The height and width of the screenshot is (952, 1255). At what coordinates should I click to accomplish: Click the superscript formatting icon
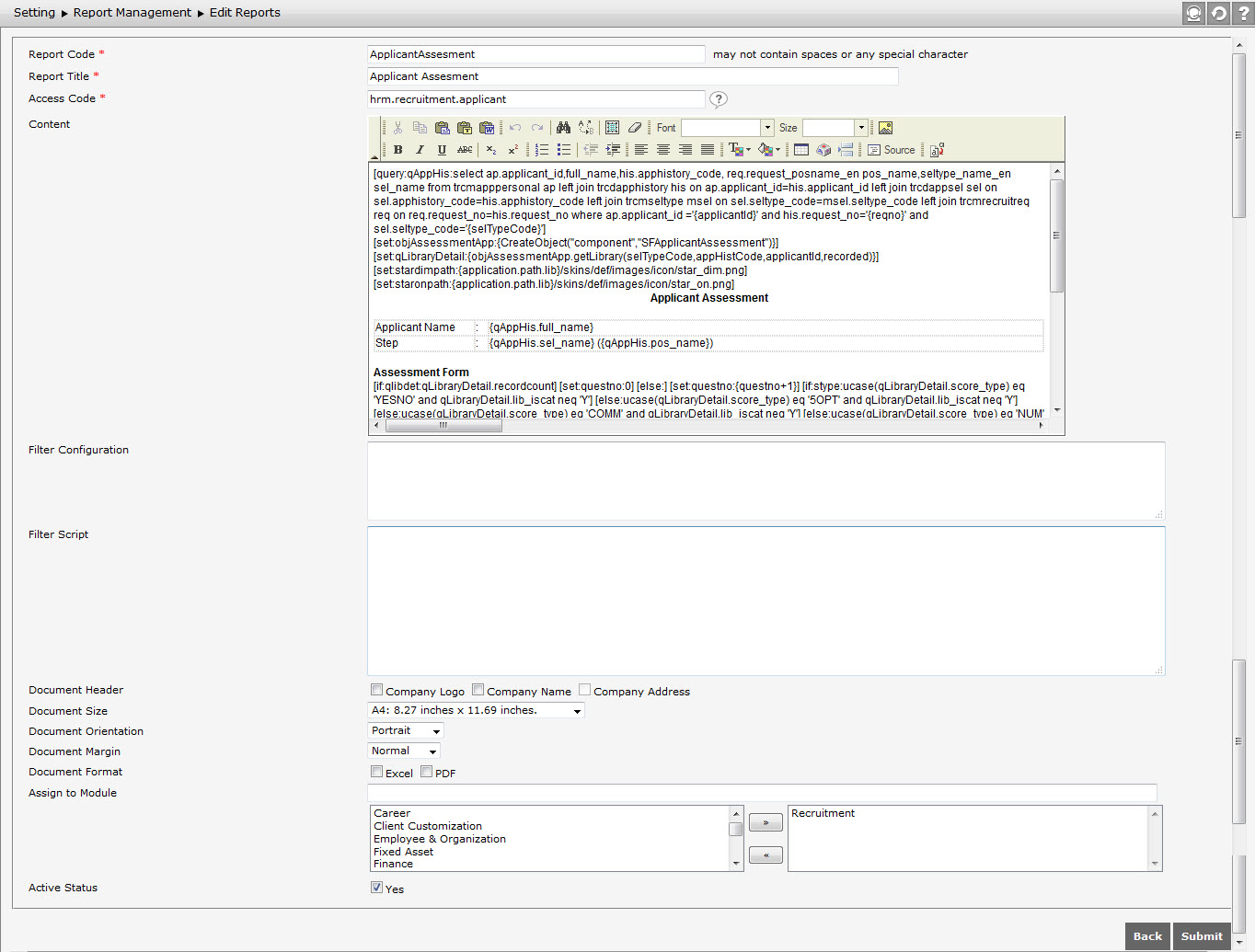(x=512, y=149)
